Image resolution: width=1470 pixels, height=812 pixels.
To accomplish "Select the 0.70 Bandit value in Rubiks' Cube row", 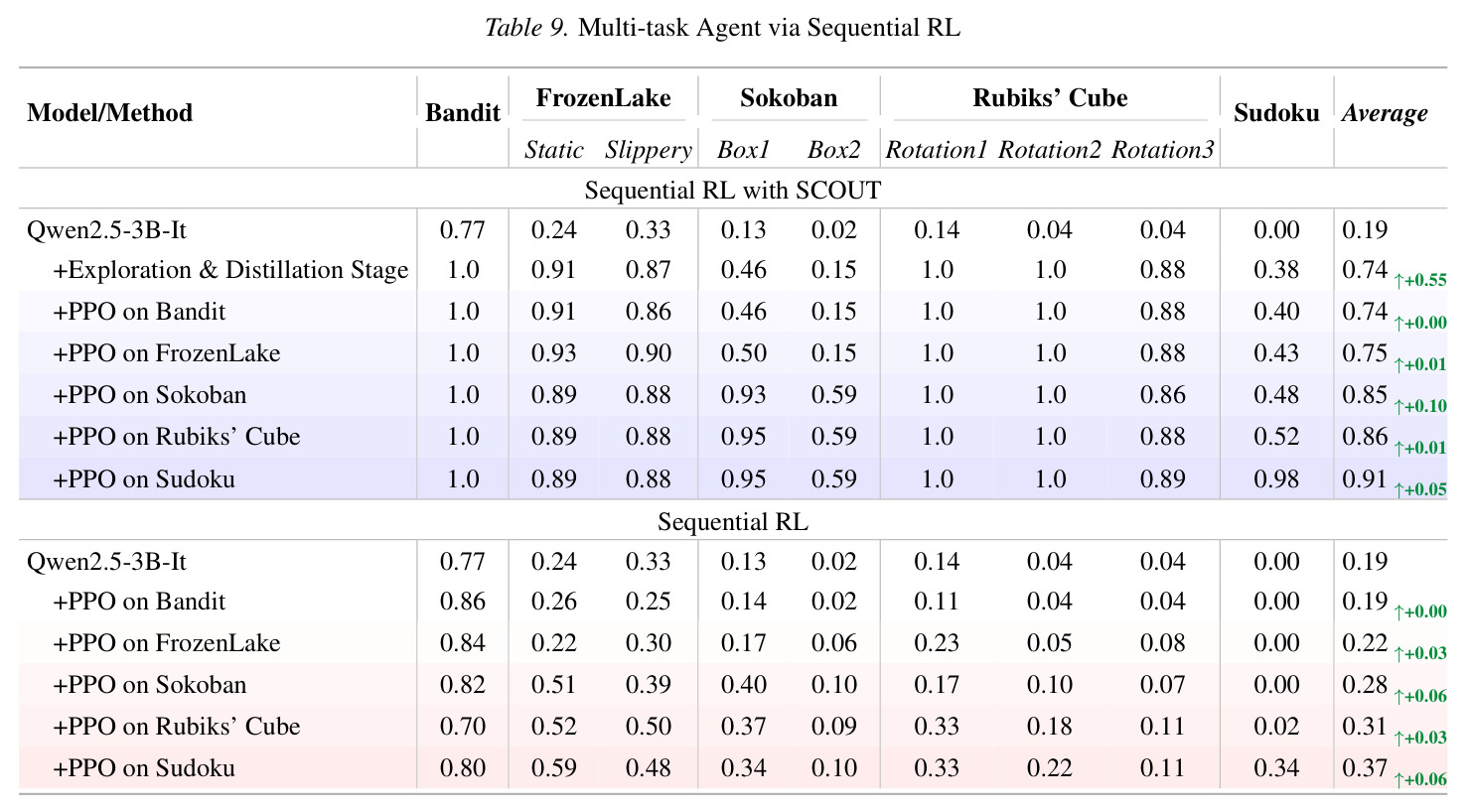I will tap(462, 727).
